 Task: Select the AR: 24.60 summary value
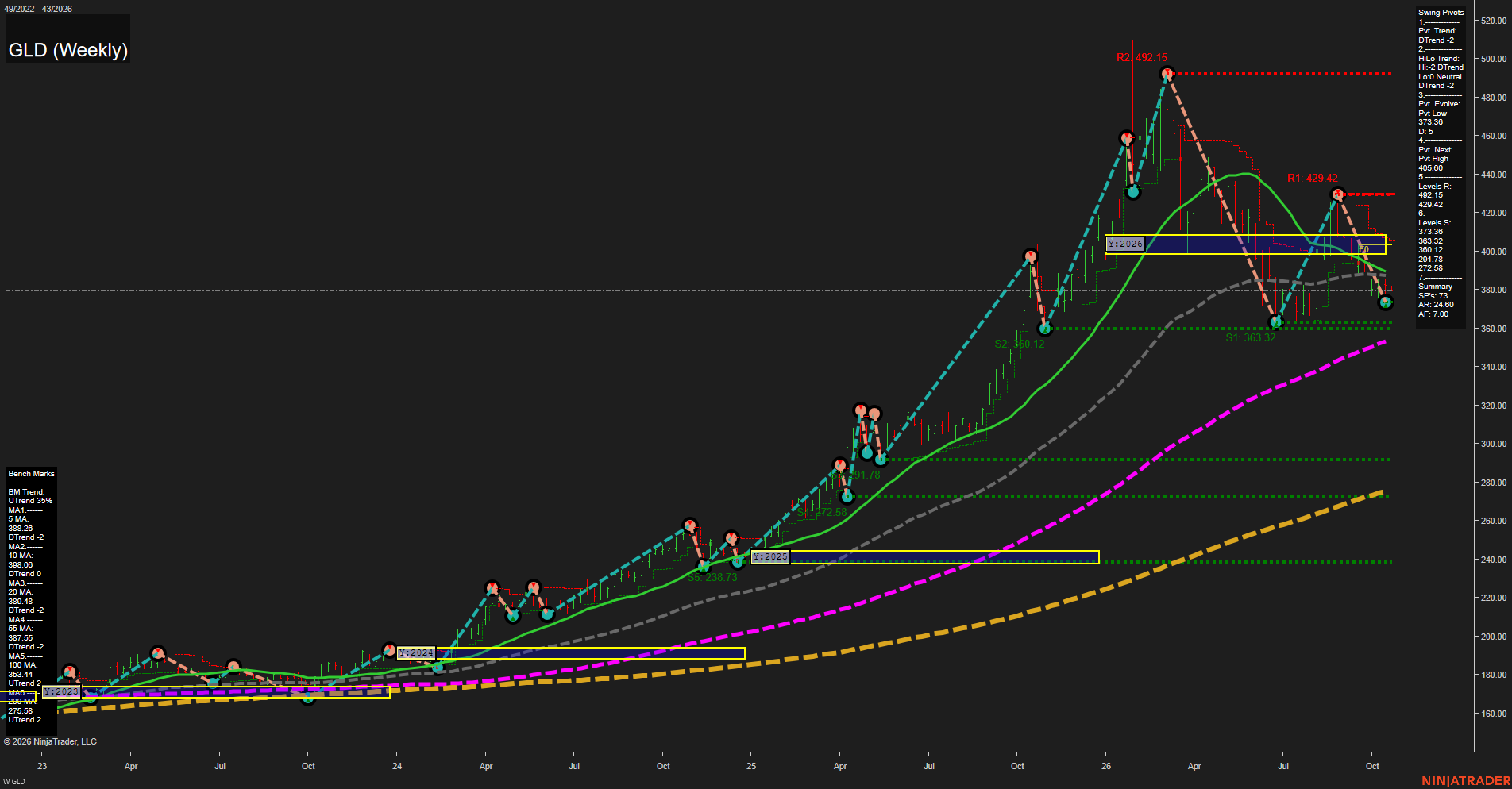1436,305
